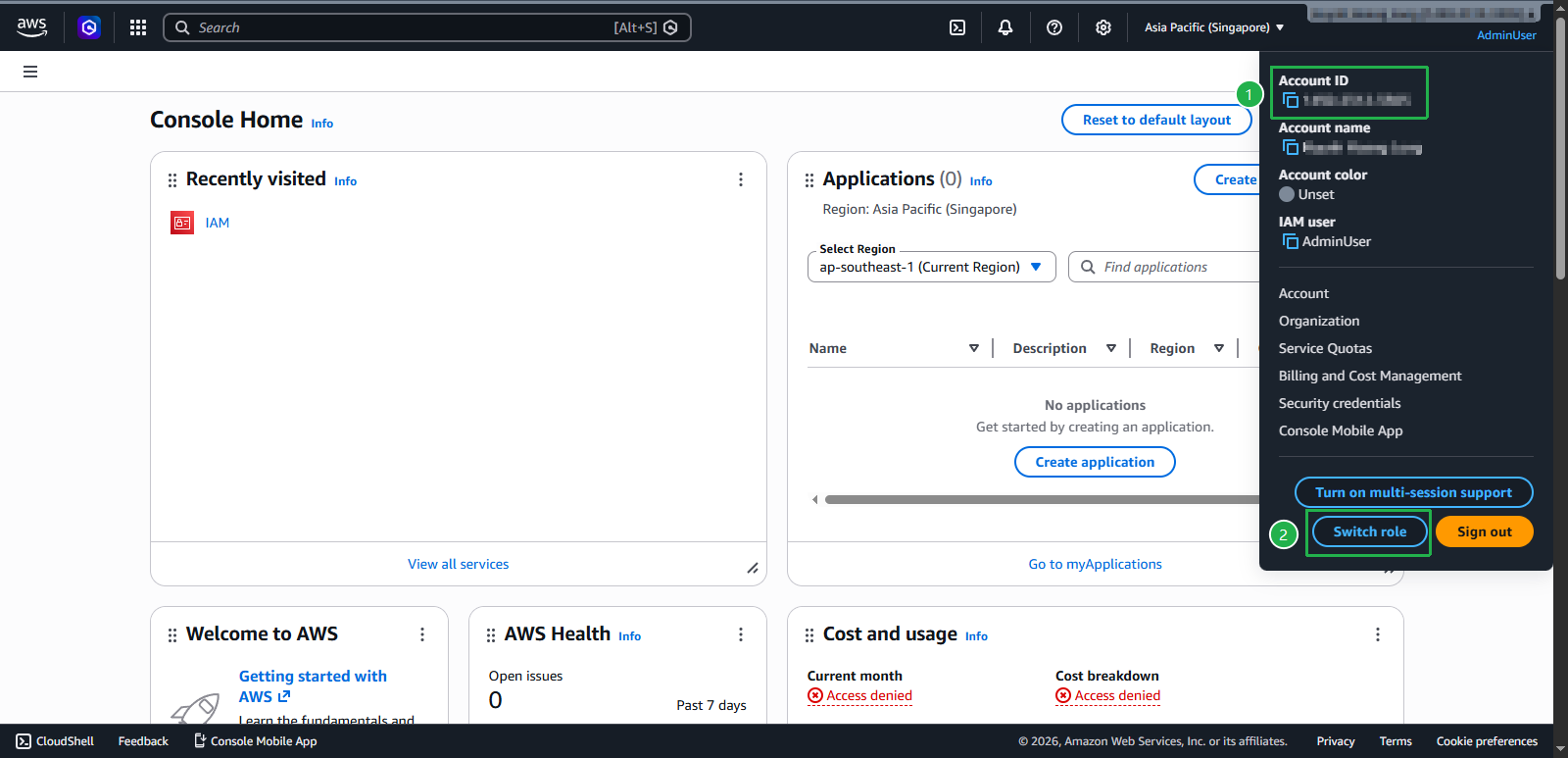This screenshot has height=758, width=1568.
Task: Copy the Account ID with copy icon
Action: (x=1291, y=100)
